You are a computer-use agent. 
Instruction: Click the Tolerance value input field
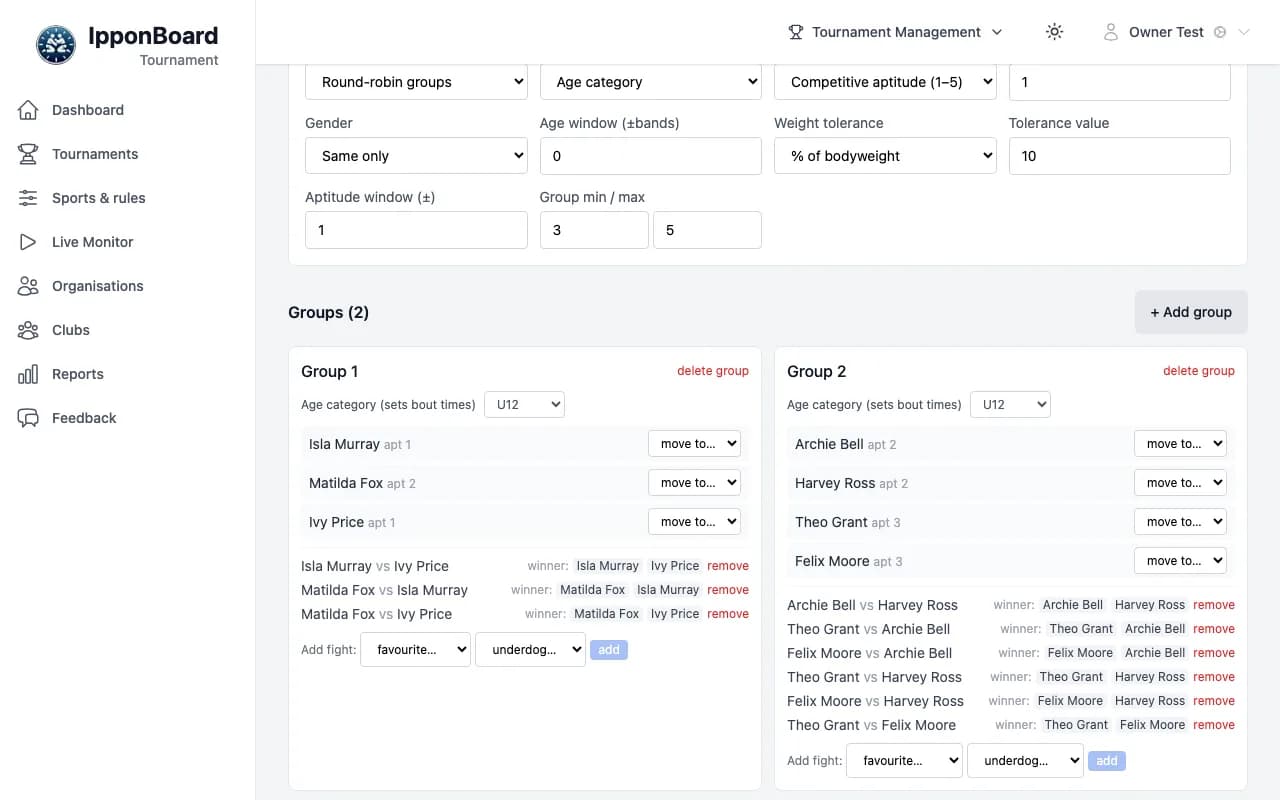(x=1120, y=156)
